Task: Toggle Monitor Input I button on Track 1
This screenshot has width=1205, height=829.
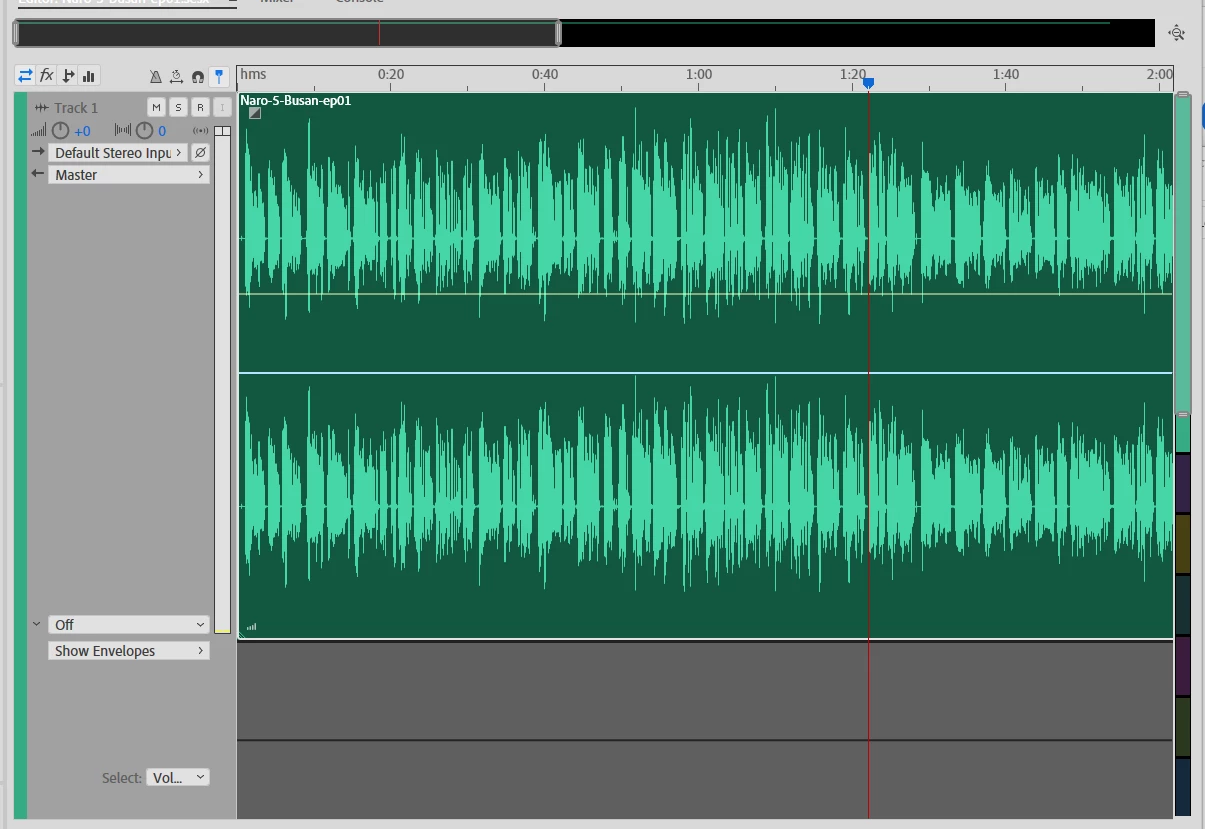Action: click(x=222, y=107)
